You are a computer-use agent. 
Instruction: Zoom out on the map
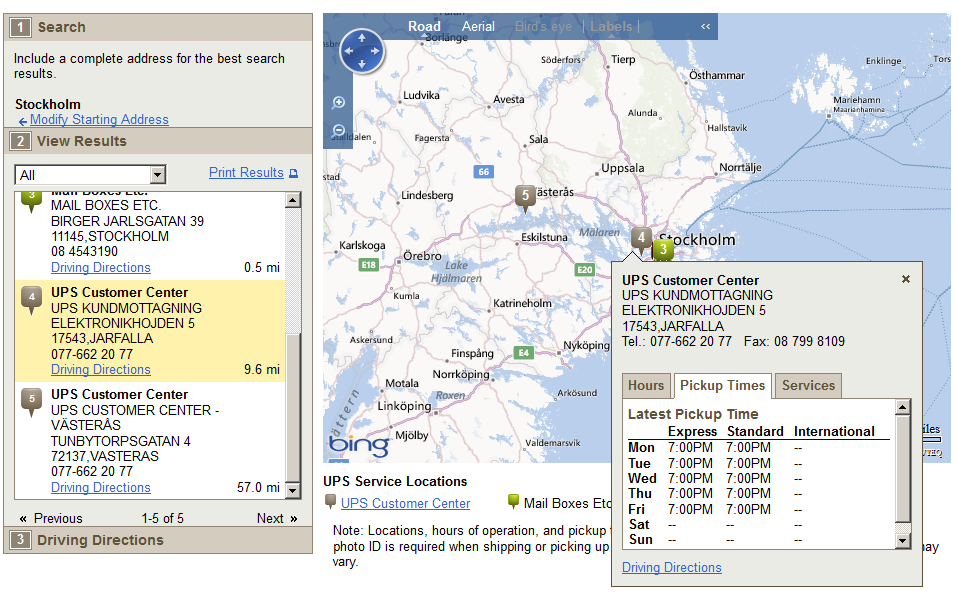[339, 130]
